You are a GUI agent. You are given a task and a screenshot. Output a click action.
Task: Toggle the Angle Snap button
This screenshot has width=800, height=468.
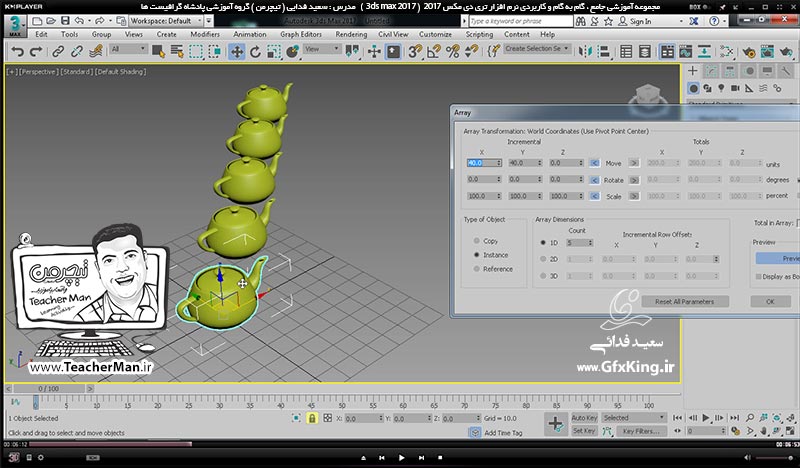(434, 52)
